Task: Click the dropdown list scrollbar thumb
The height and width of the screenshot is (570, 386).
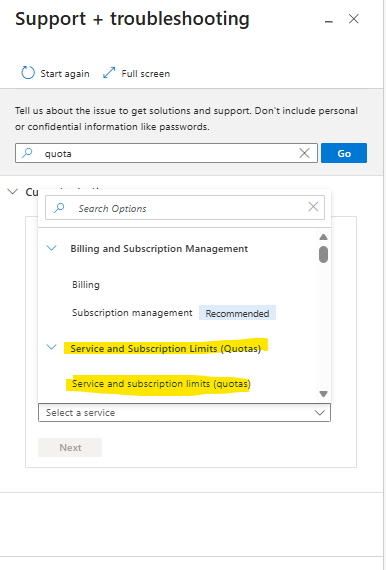Action: click(323, 254)
